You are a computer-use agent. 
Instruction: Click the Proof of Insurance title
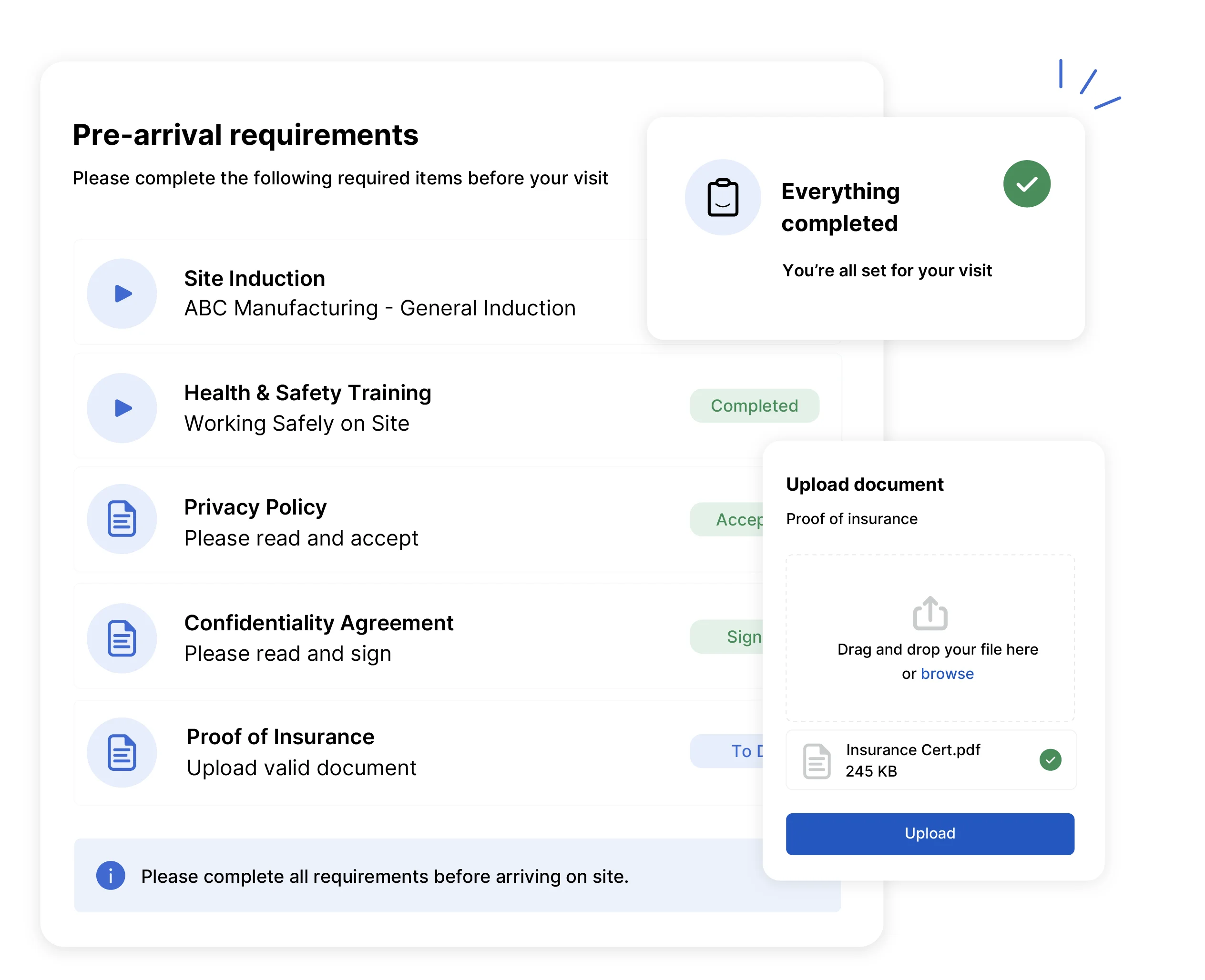click(x=281, y=737)
